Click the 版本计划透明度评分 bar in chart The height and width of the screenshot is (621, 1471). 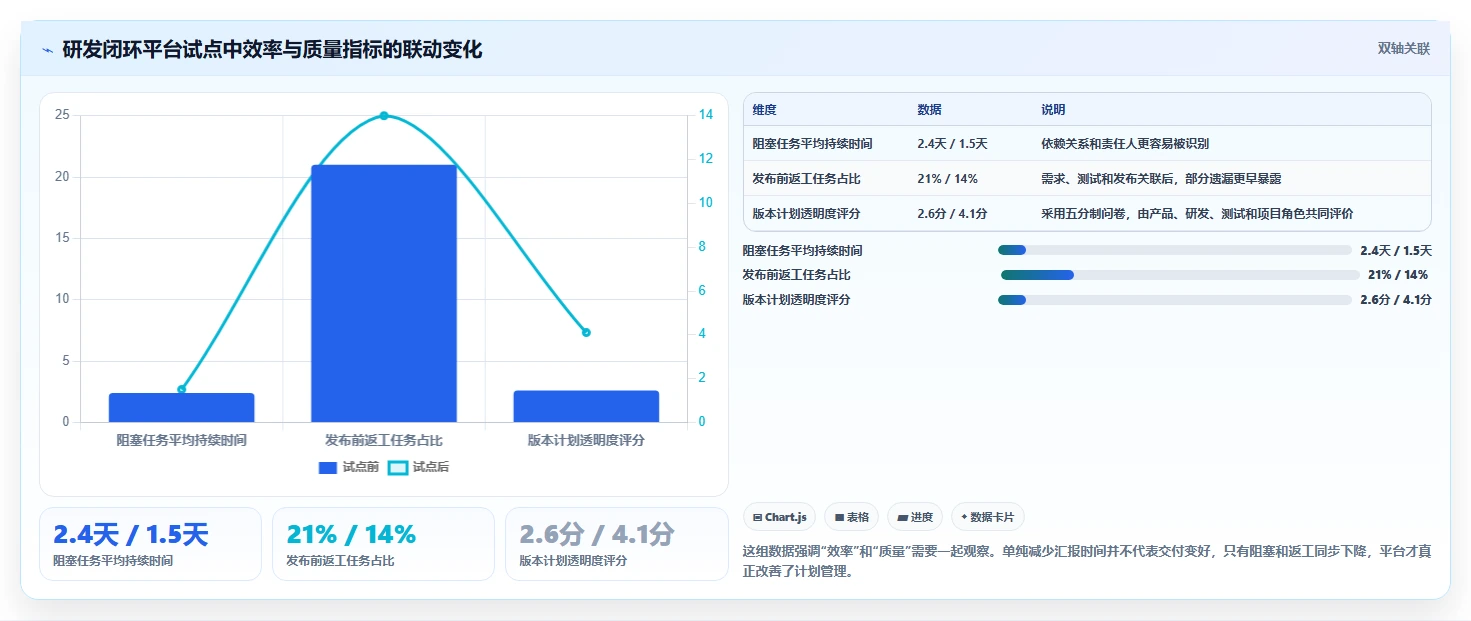click(x=586, y=406)
